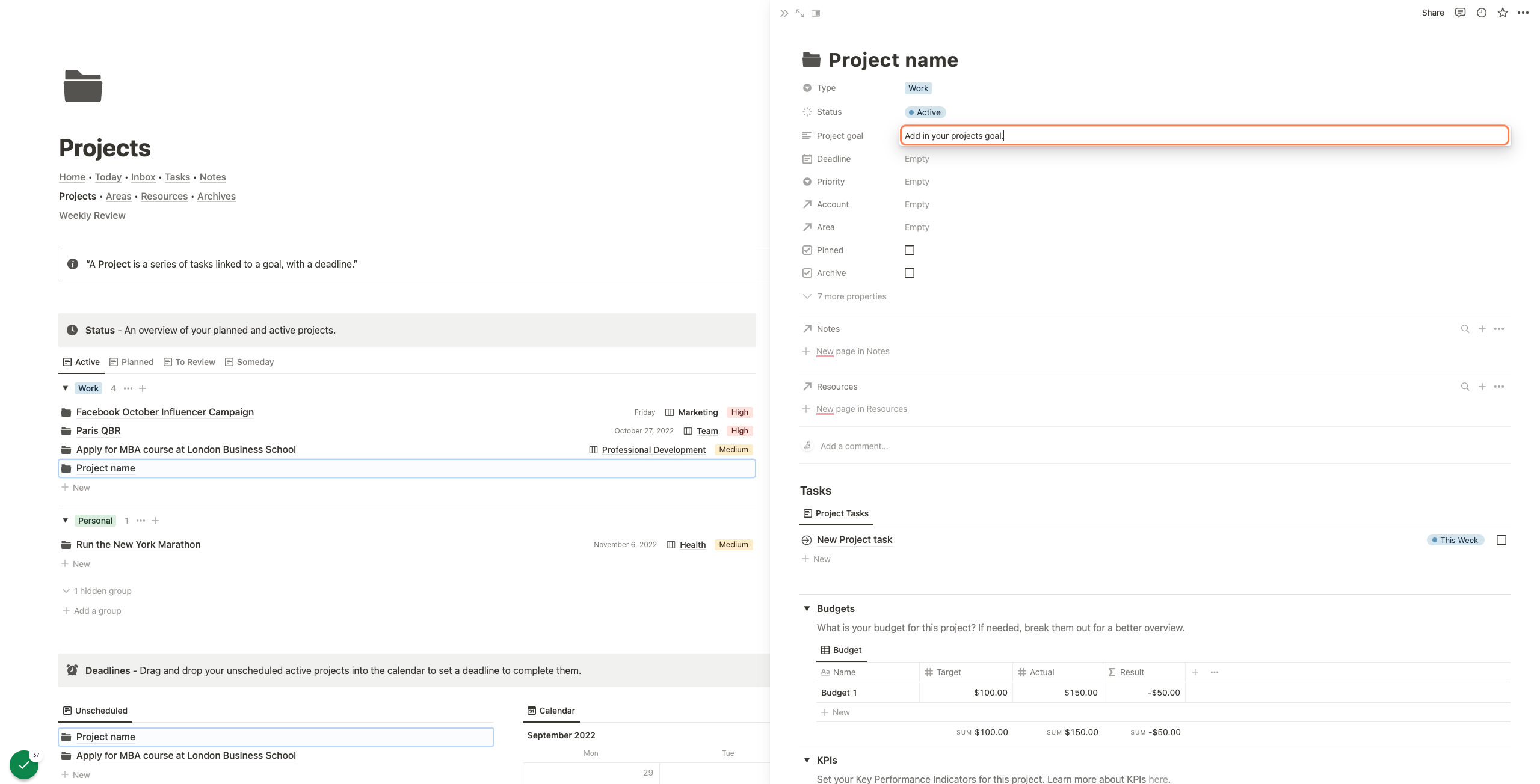
Task: Add a new project to the Personal group
Action: click(x=155, y=521)
